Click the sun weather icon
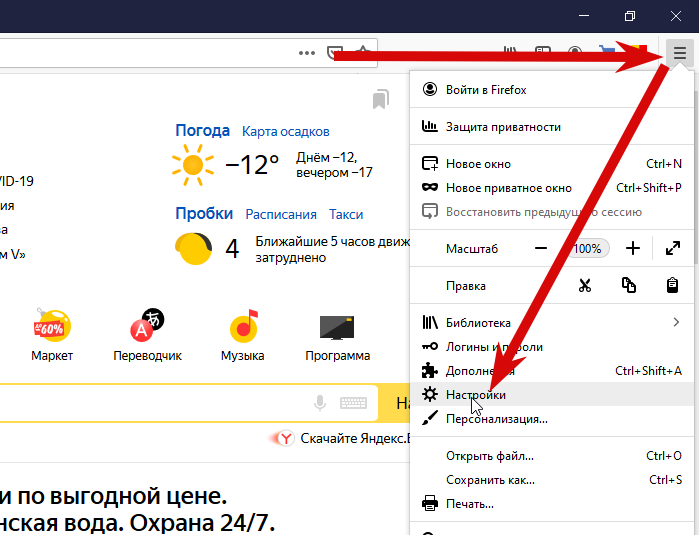The height and width of the screenshot is (535, 699). [x=193, y=165]
